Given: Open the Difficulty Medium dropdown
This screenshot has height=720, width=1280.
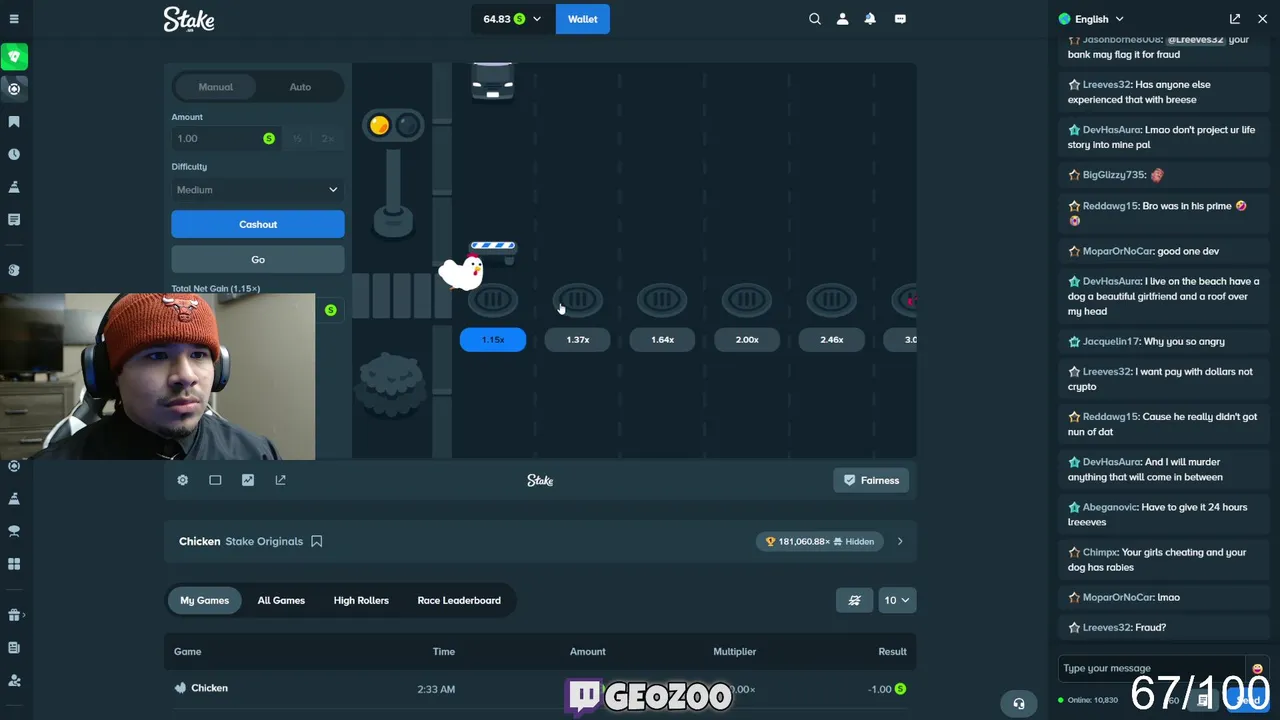Looking at the screenshot, I should pos(258,190).
